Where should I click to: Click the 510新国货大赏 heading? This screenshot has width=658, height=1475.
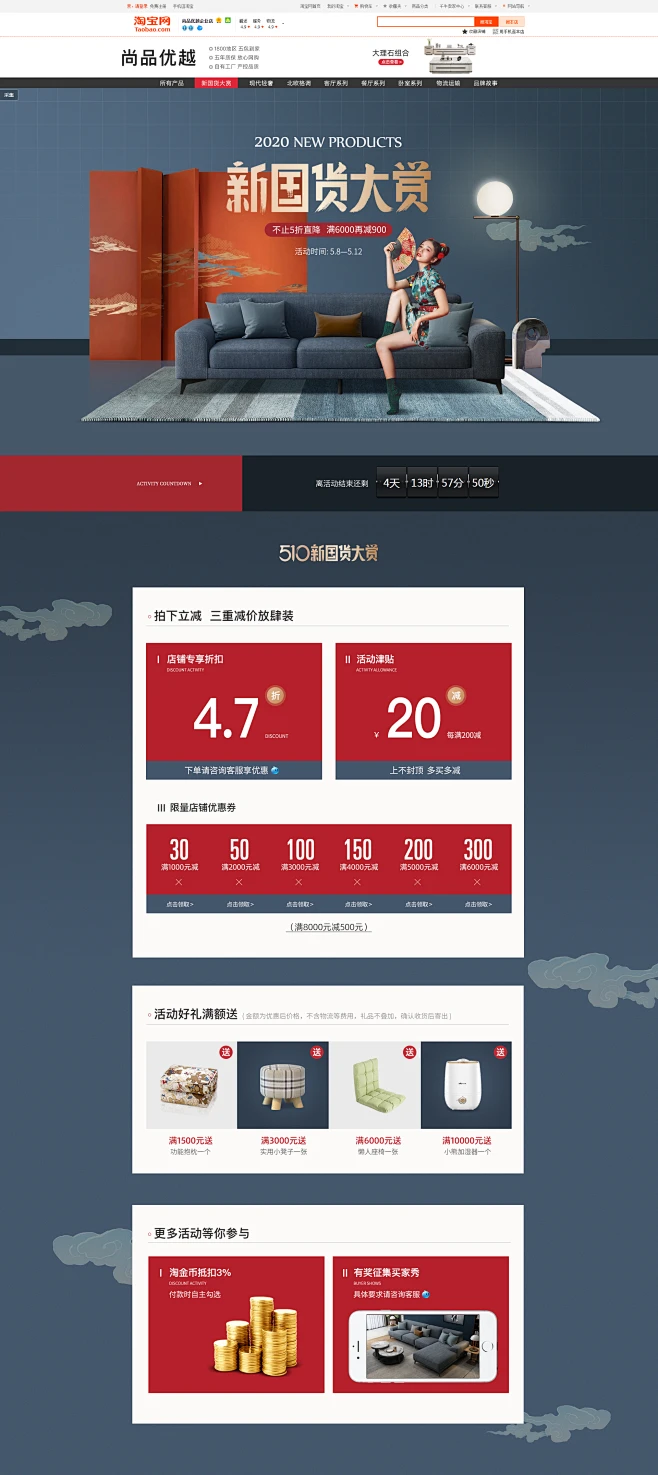tap(329, 553)
